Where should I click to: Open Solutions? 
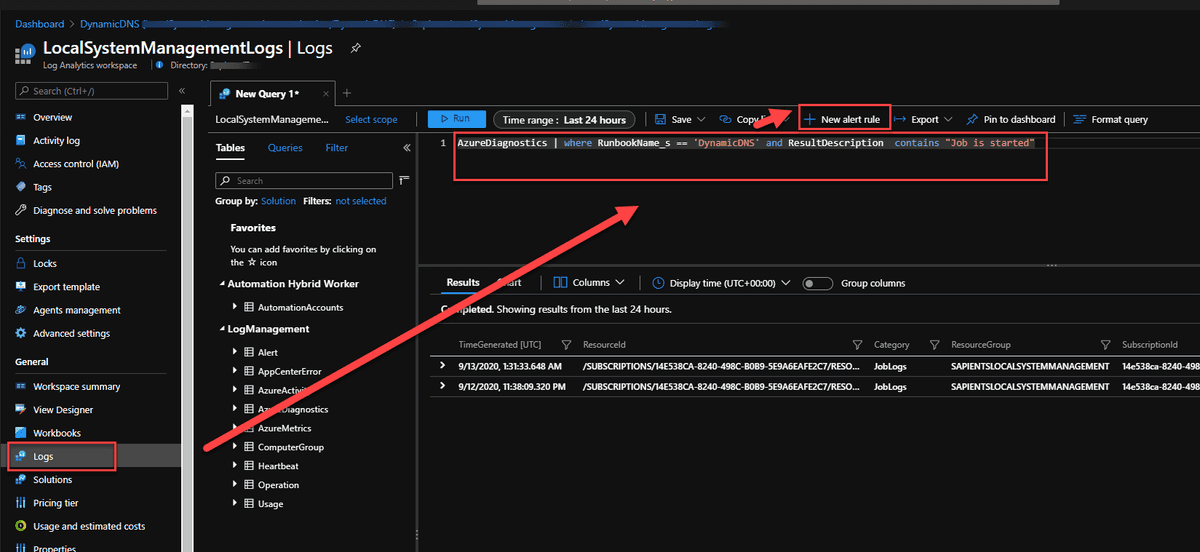52,479
